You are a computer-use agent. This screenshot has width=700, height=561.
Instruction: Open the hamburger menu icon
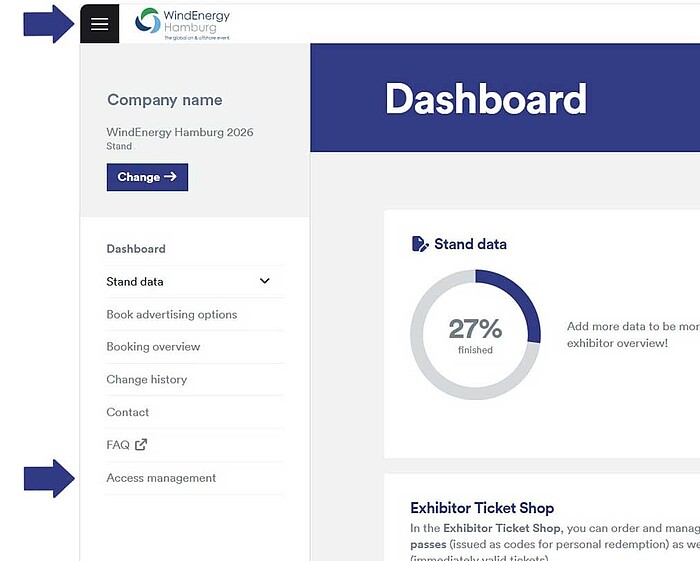[99, 24]
